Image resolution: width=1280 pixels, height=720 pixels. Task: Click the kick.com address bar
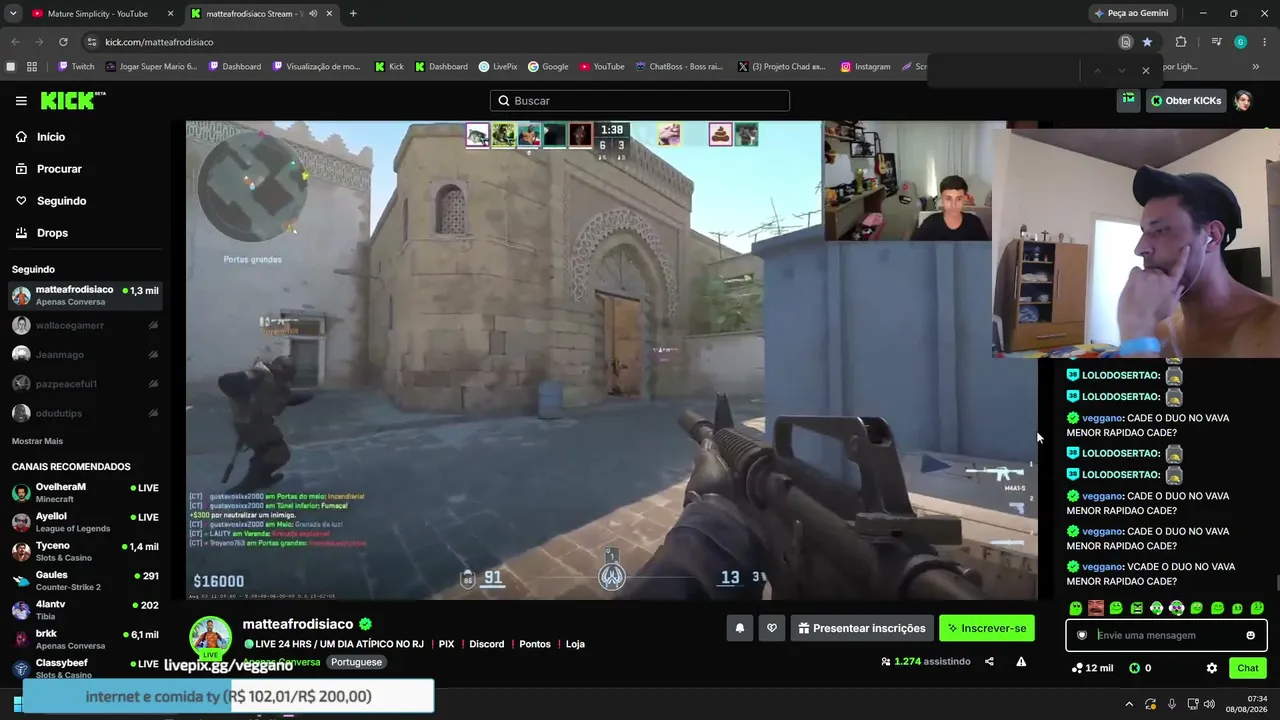[x=600, y=42]
